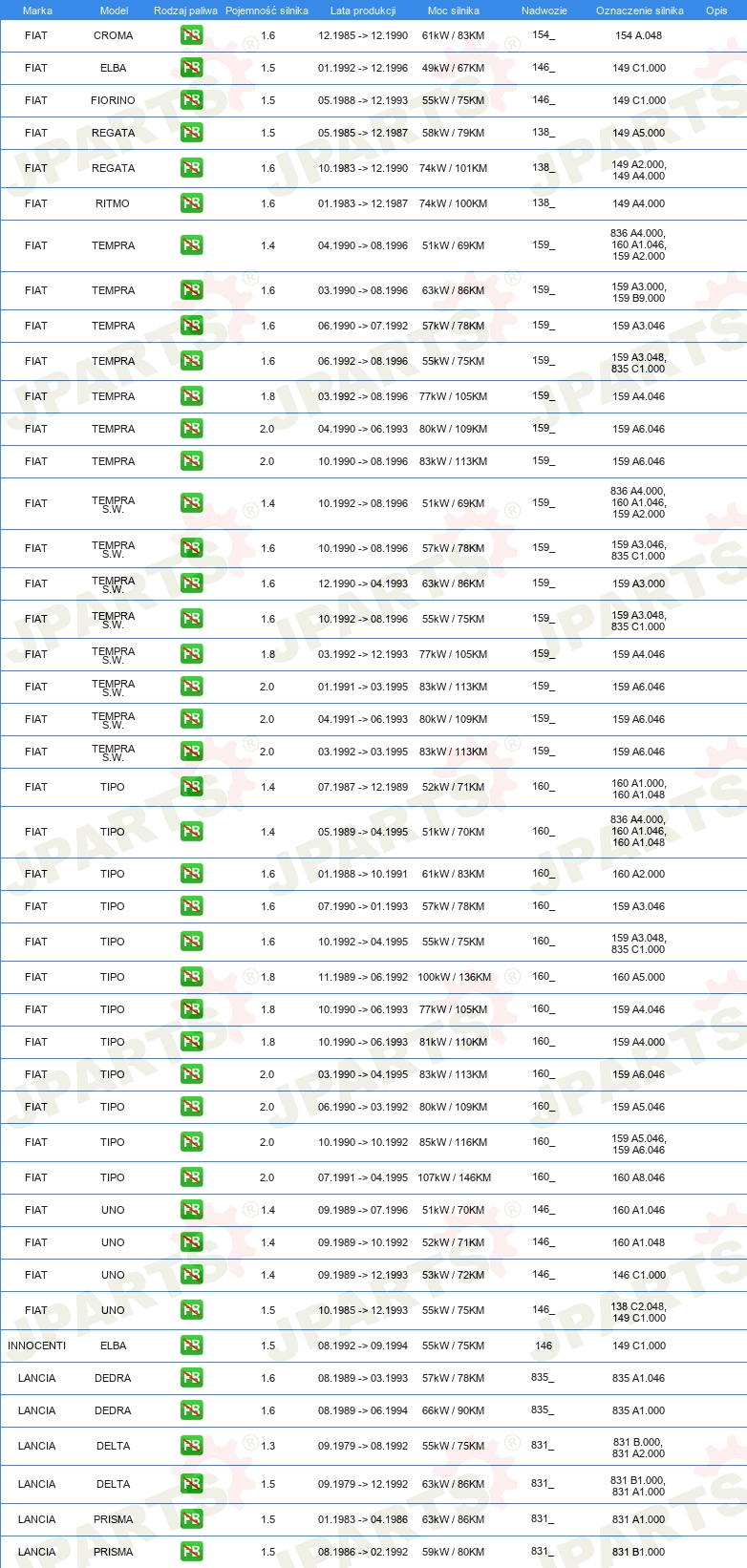Viewport: 747px width, 1568px height.
Task: Select engine code 154 A.048
Action: pos(639,35)
